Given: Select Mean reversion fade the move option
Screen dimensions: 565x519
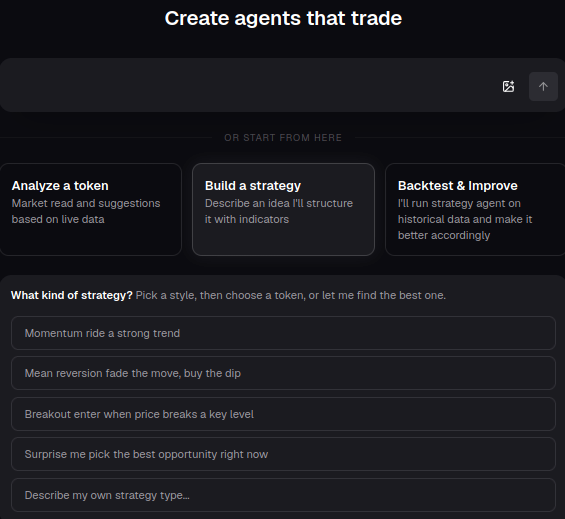Looking at the screenshot, I should tap(283, 373).
